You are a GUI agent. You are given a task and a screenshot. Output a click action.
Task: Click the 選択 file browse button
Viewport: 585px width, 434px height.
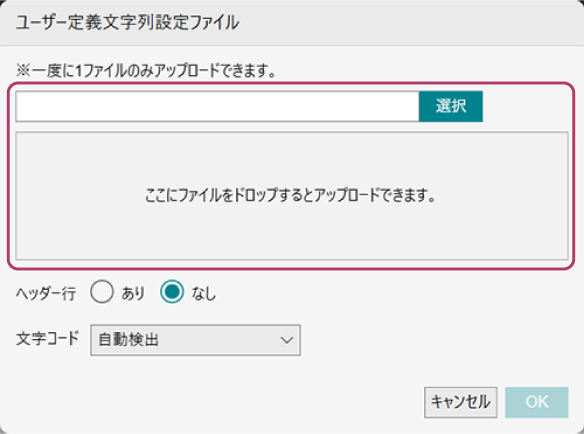(x=451, y=106)
